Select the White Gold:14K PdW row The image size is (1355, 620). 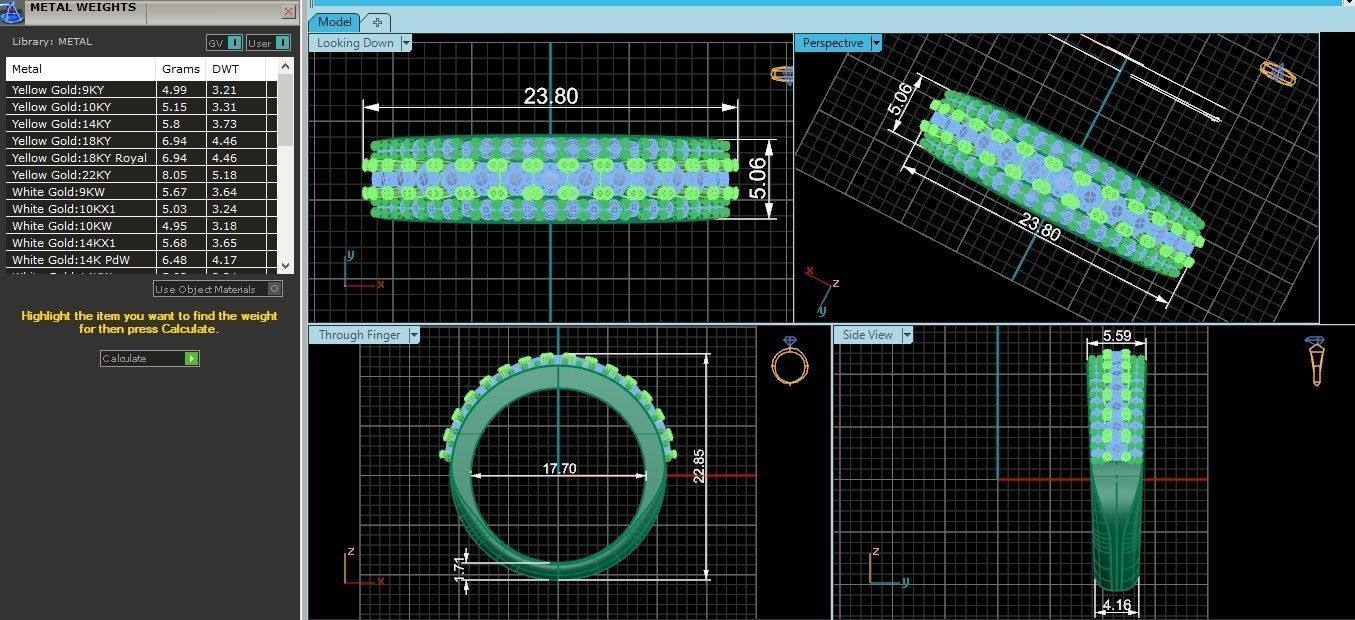click(x=141, y=260)
